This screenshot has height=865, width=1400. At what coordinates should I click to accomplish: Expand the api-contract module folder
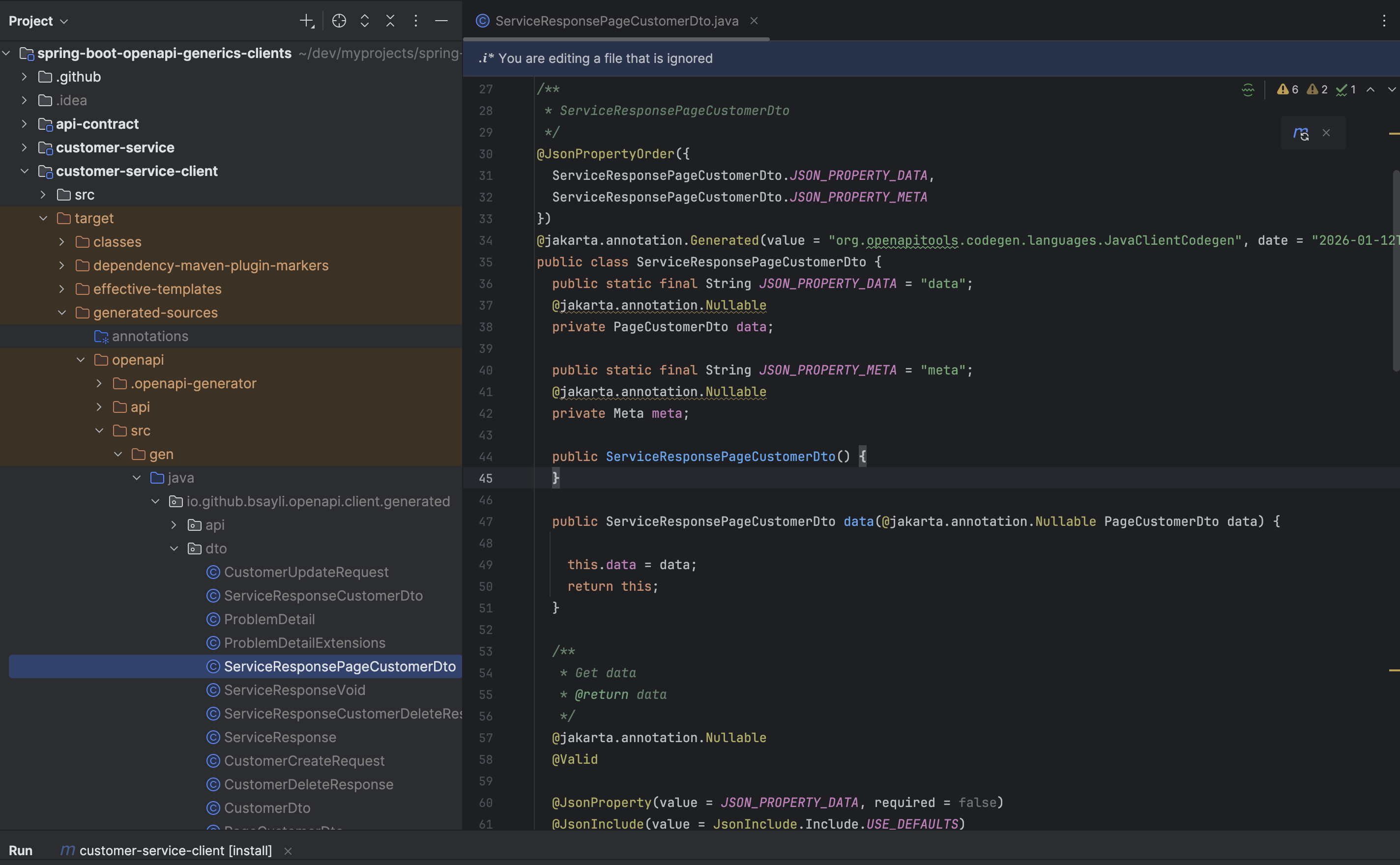pos(24,123)
